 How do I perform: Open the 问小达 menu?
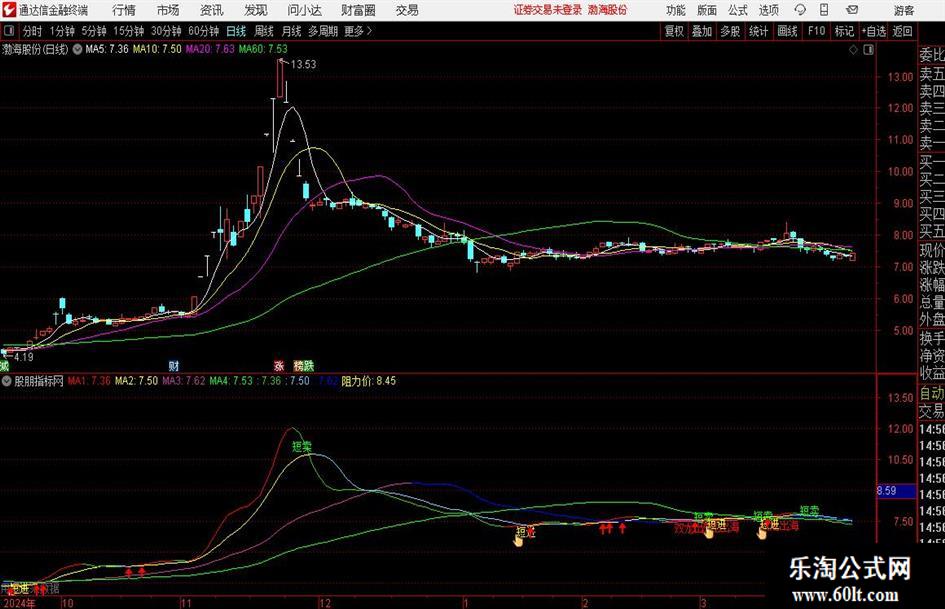click(x=304, y=10)
